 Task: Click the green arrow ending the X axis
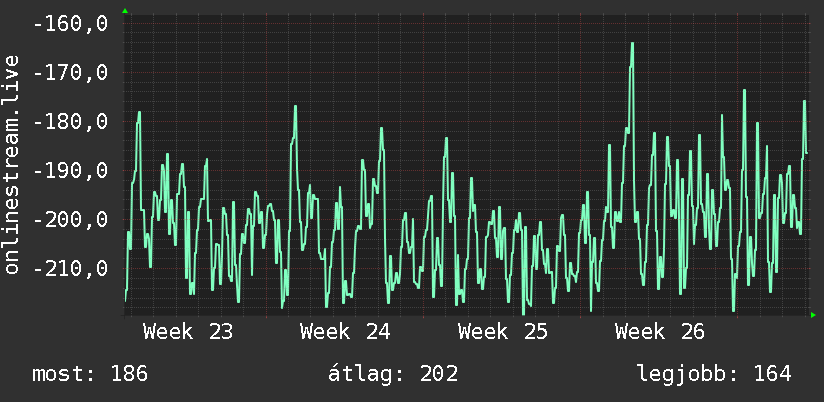813,315
